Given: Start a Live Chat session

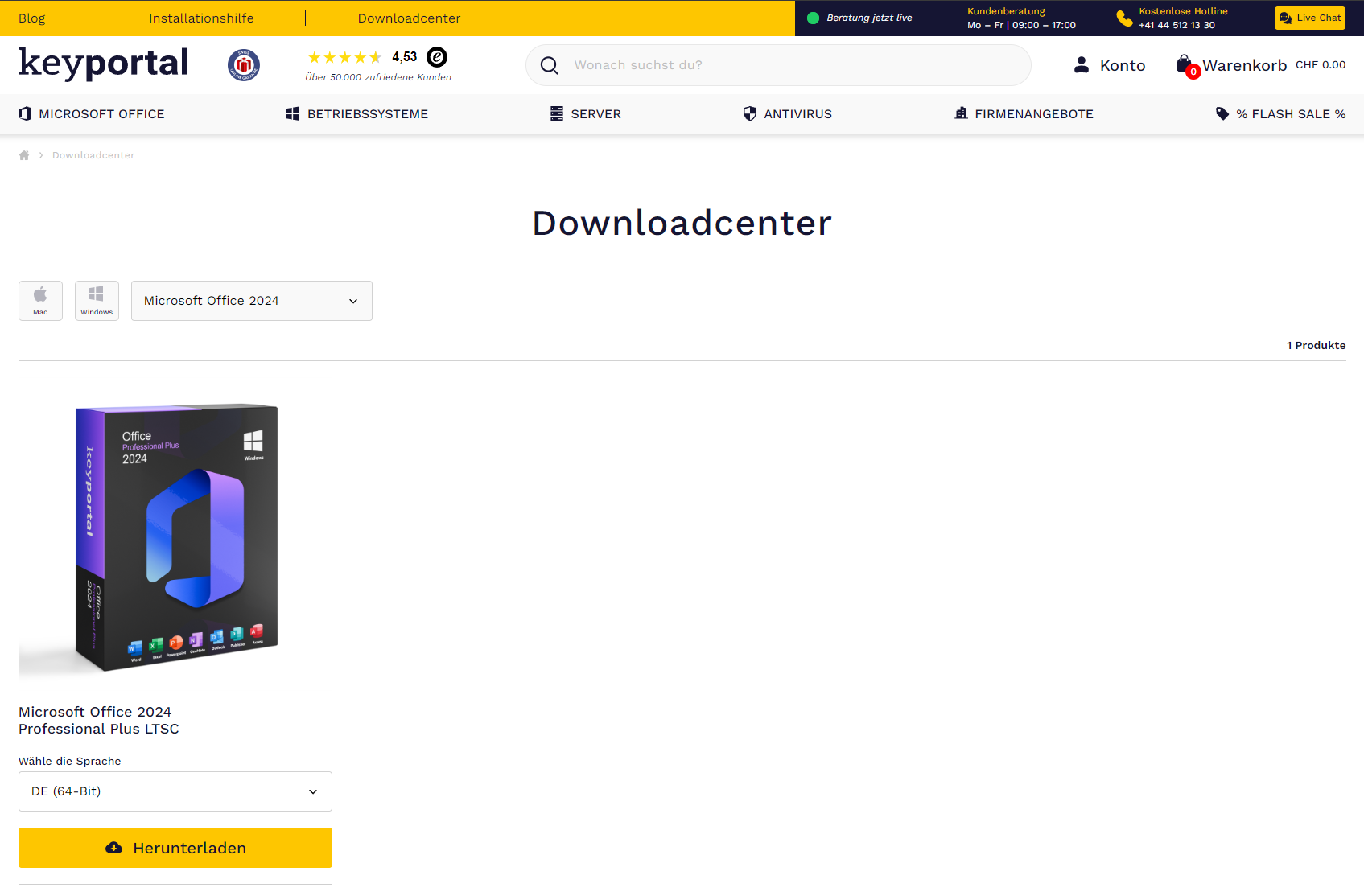Looking at the screenshot, I should tap(1309, 18).
